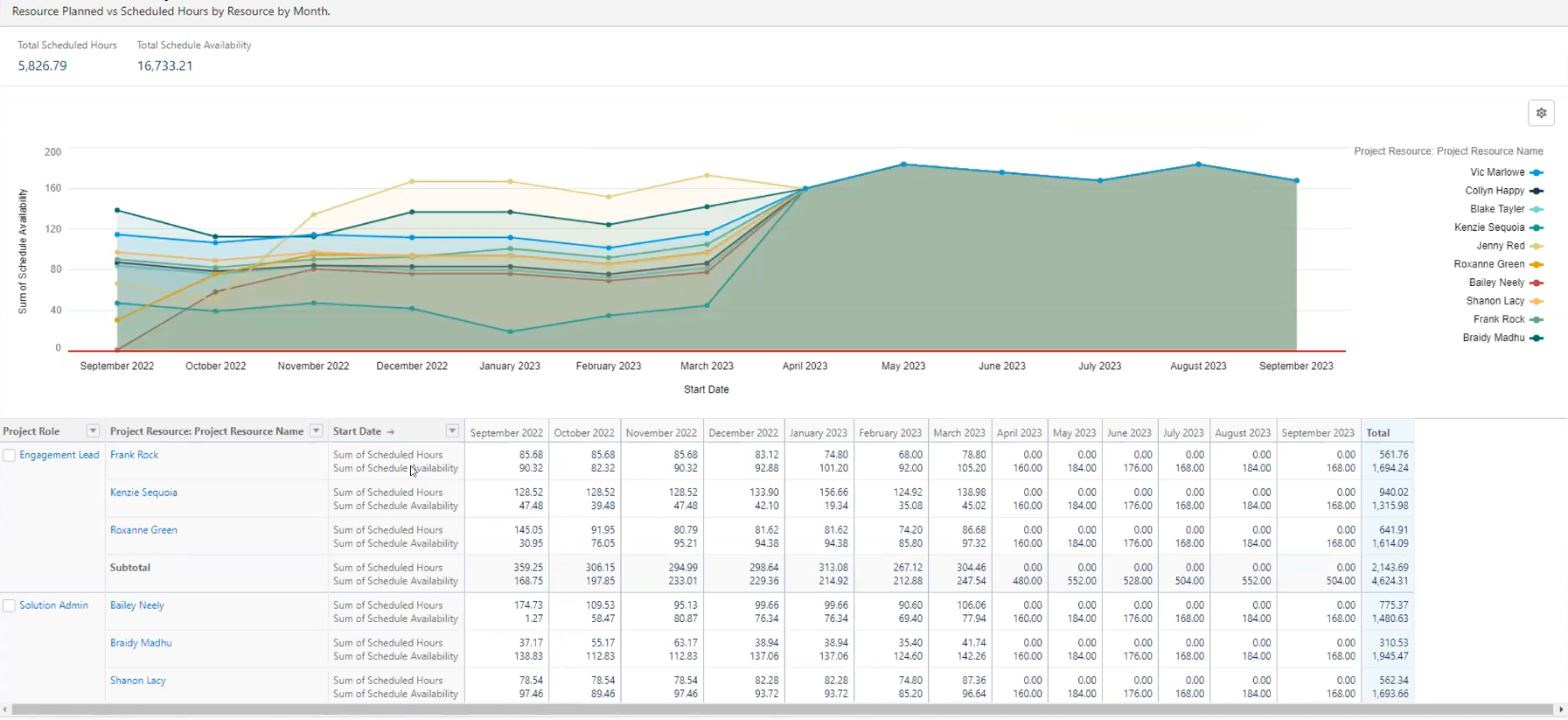Click the February 2023 column header
Screen dimensions: 1568x720
[x=890, y=433]
